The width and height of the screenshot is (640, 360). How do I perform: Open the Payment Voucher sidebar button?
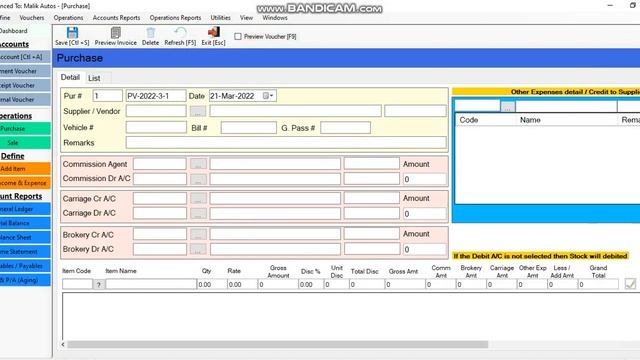click(25, 71)
